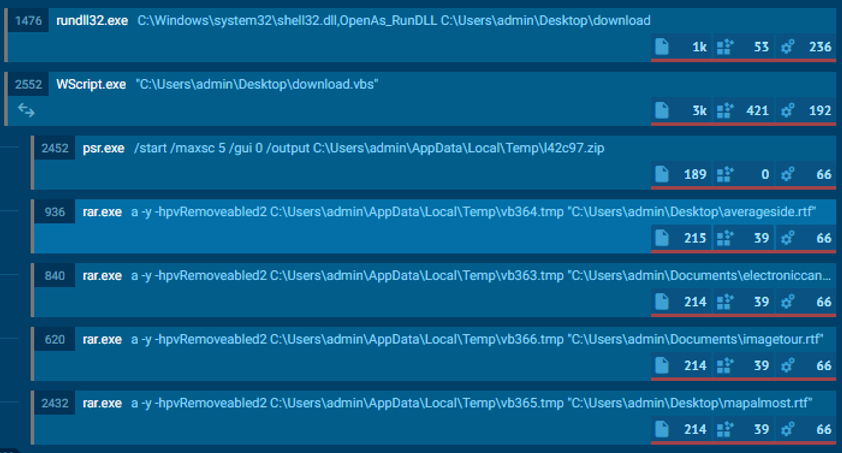
Task: Click the file icon in the rar.exe 936 row
Action: tap(662, 238)
